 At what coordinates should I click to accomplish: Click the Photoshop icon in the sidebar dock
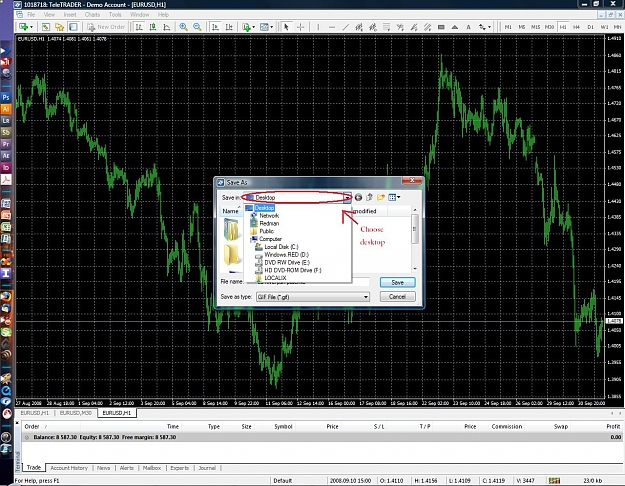tap(6, 97)
